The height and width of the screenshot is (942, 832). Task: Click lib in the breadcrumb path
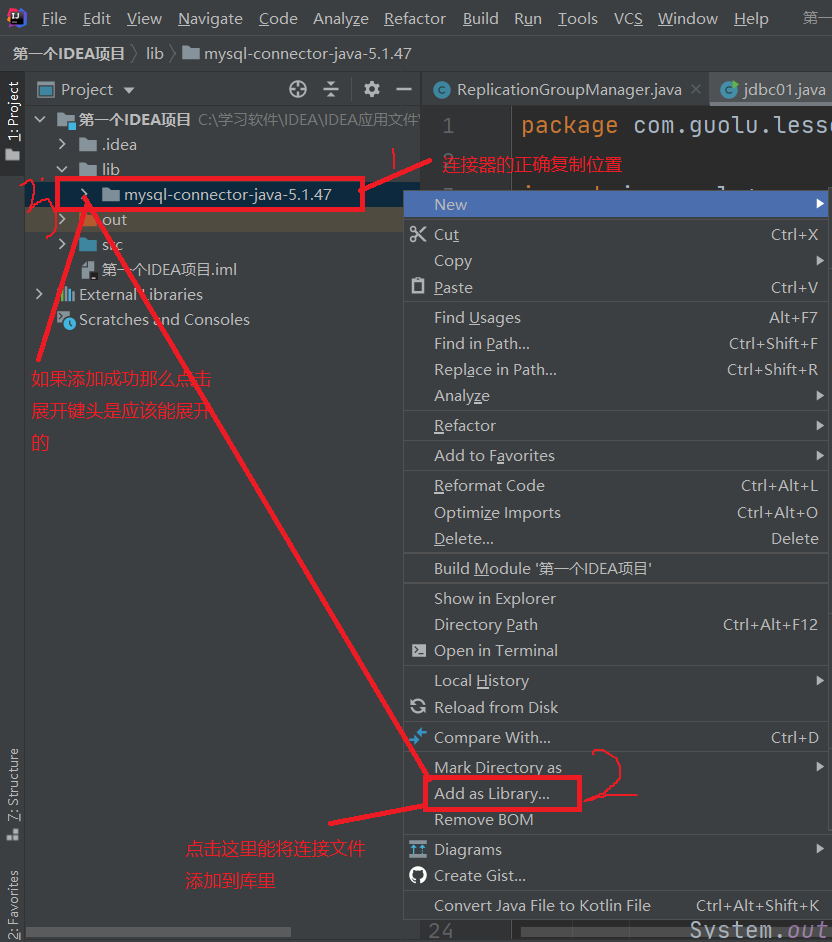(154, 53)
